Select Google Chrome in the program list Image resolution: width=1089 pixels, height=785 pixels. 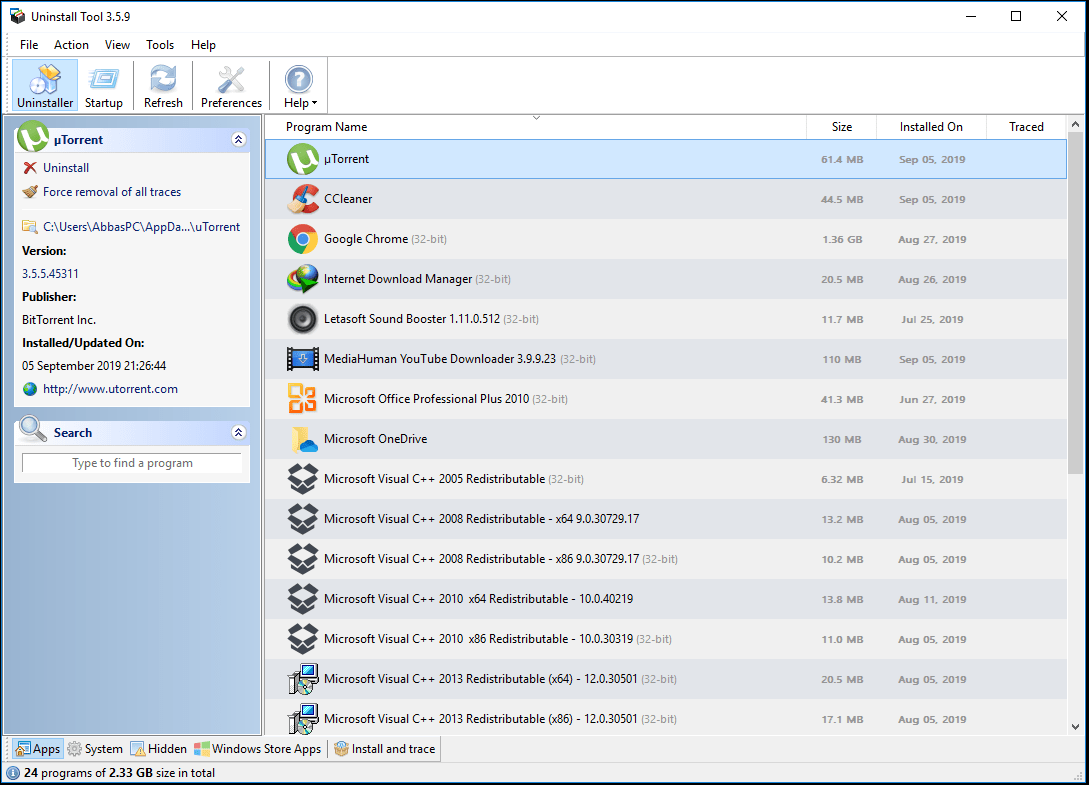365,239
